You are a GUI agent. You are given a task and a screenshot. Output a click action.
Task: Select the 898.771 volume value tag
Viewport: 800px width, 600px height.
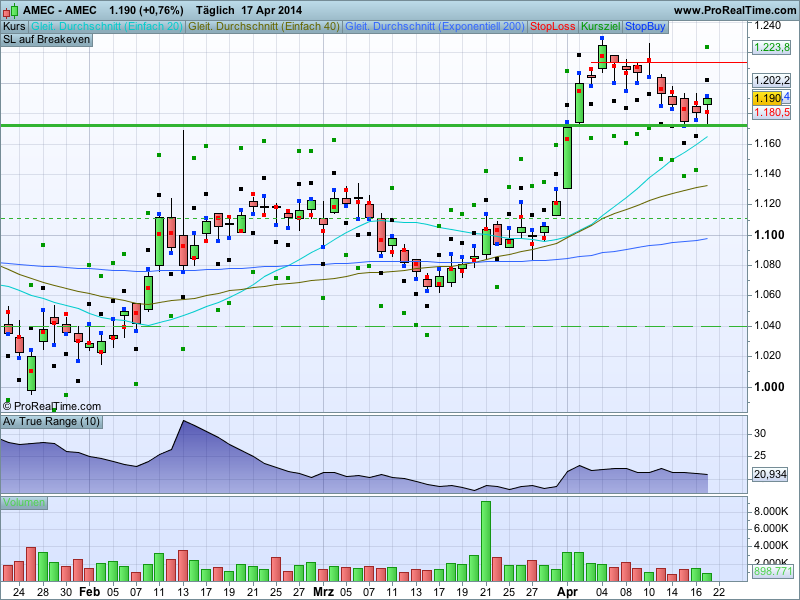point(772,571)
